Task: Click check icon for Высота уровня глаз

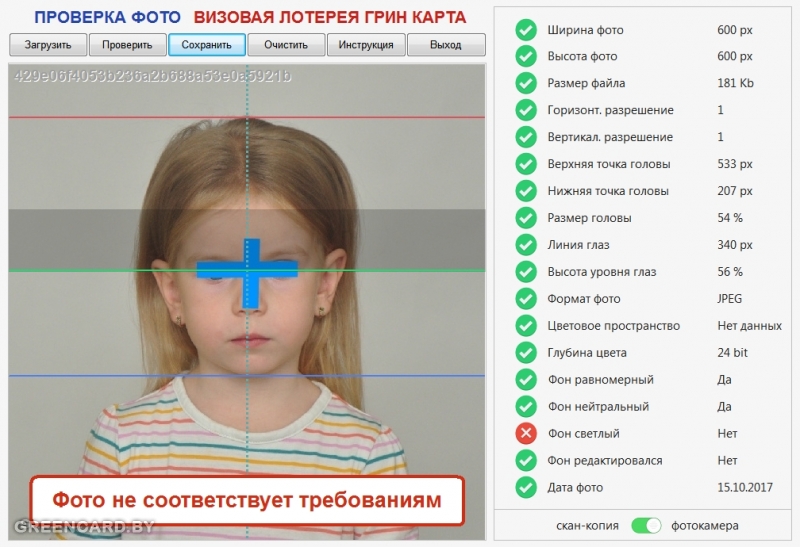Action: click(x=526, y=272)
